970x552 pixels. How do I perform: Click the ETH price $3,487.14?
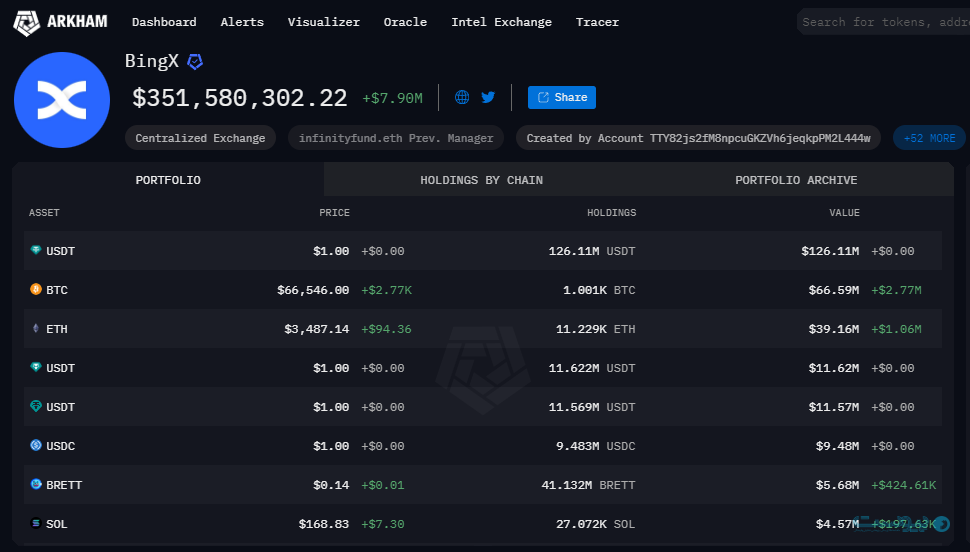pyautogui.click(x=317, y=329)
